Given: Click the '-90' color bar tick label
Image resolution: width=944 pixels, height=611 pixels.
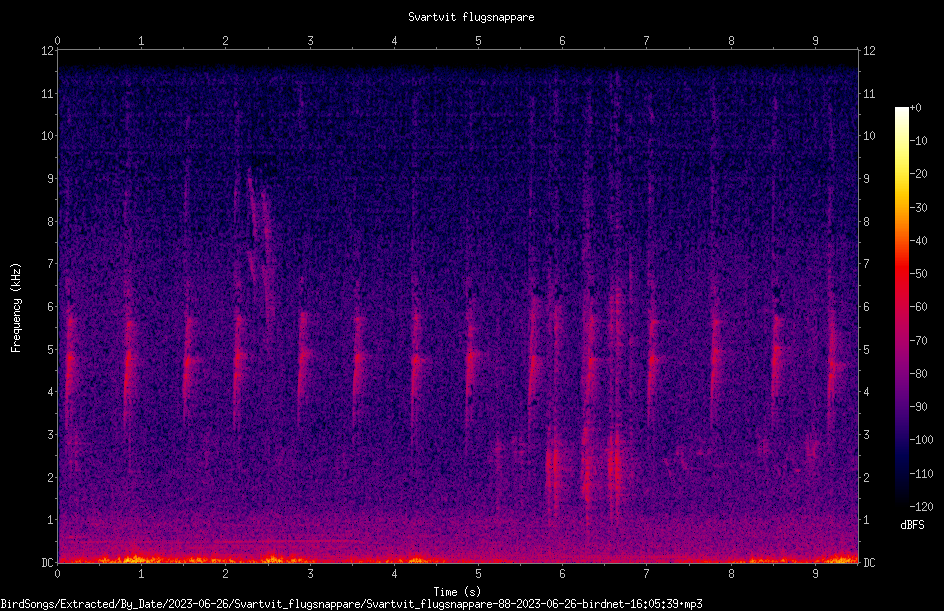Looking at the screenshot, I should point(918,407).
